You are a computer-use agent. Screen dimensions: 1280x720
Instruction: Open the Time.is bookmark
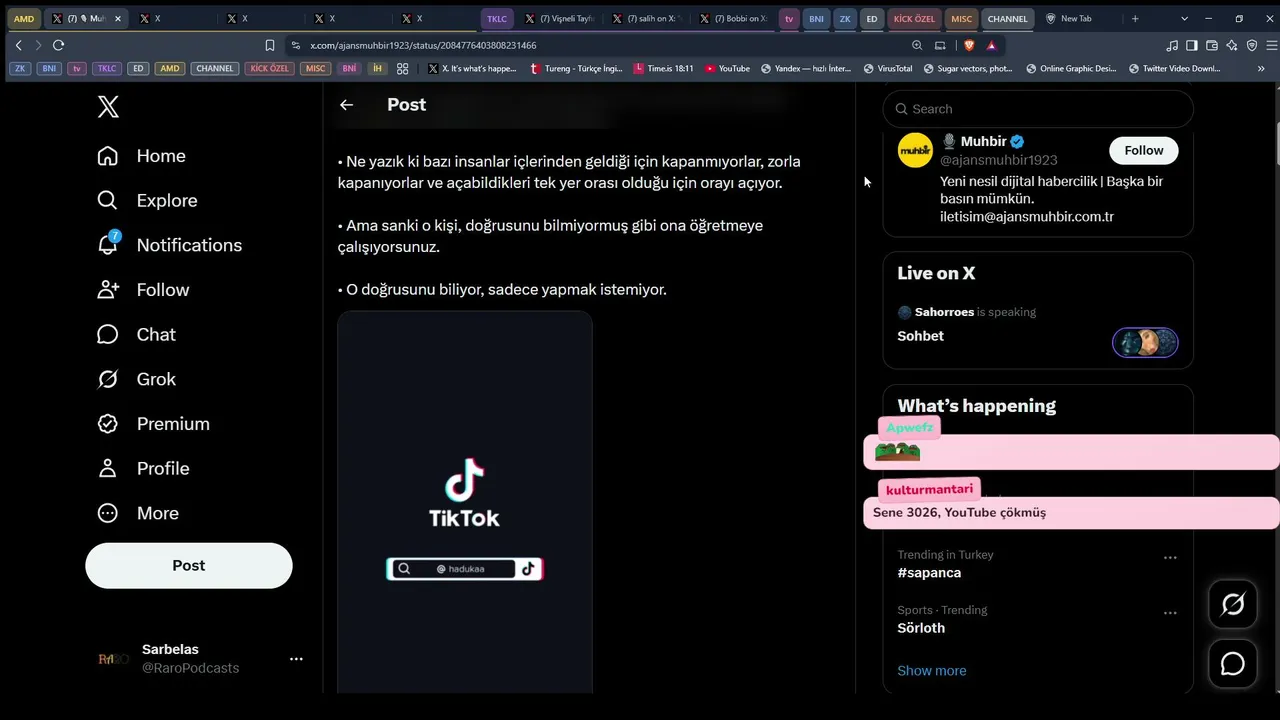(x=664, y=68)
